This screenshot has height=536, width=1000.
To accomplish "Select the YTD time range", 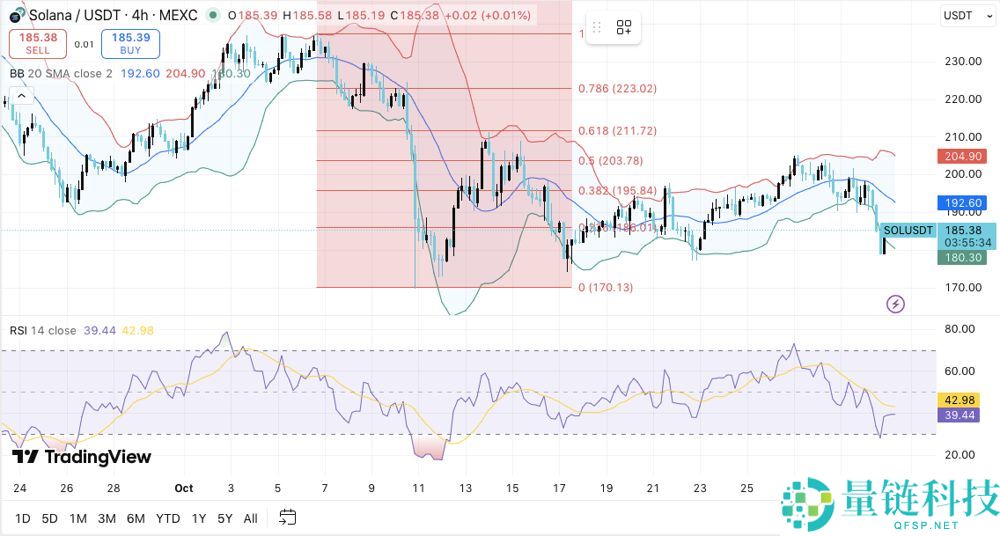I will 168,518.
